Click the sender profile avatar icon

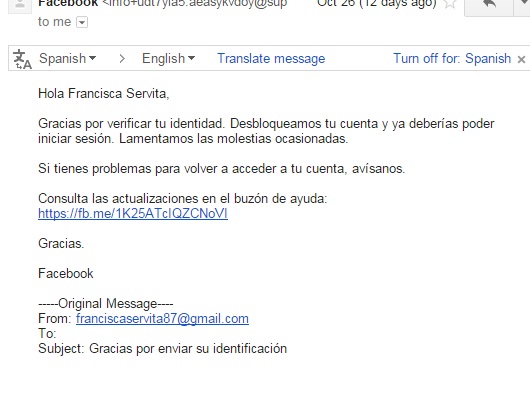[x=20, y=5]
